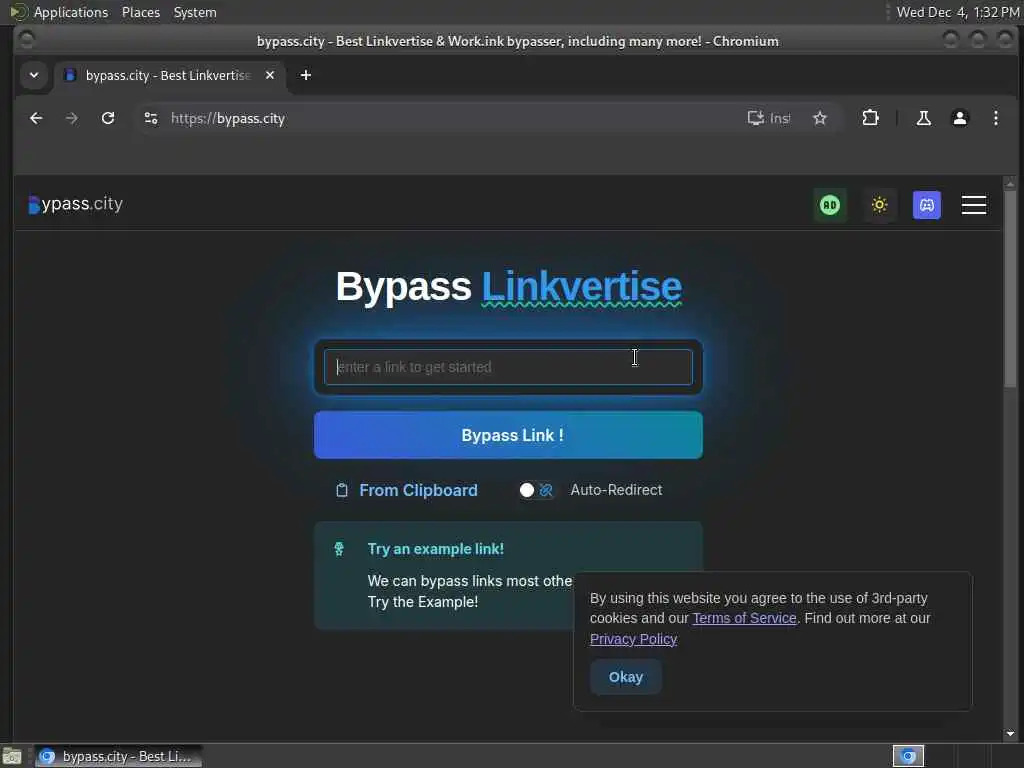Click the bypass.city logo
This screenshot has width=1024, height=768.
pyautogui.click(x=76, y=204)
